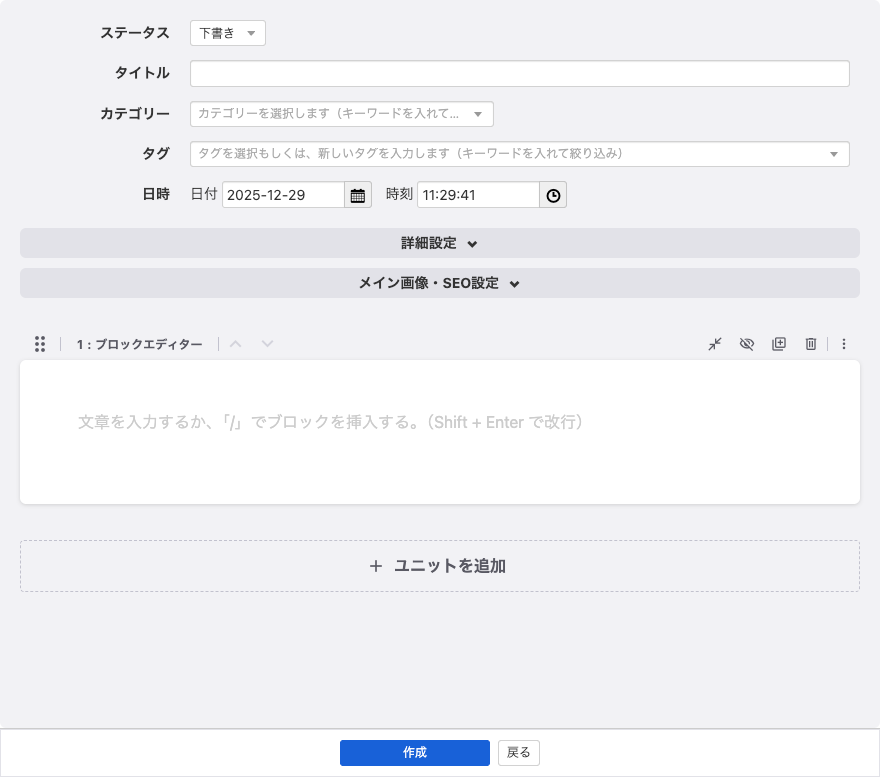Image resolution: width=880 pixels, height=777 pixels.
Task: Focus the タイトル input field
Action: [x=520, y=74]
